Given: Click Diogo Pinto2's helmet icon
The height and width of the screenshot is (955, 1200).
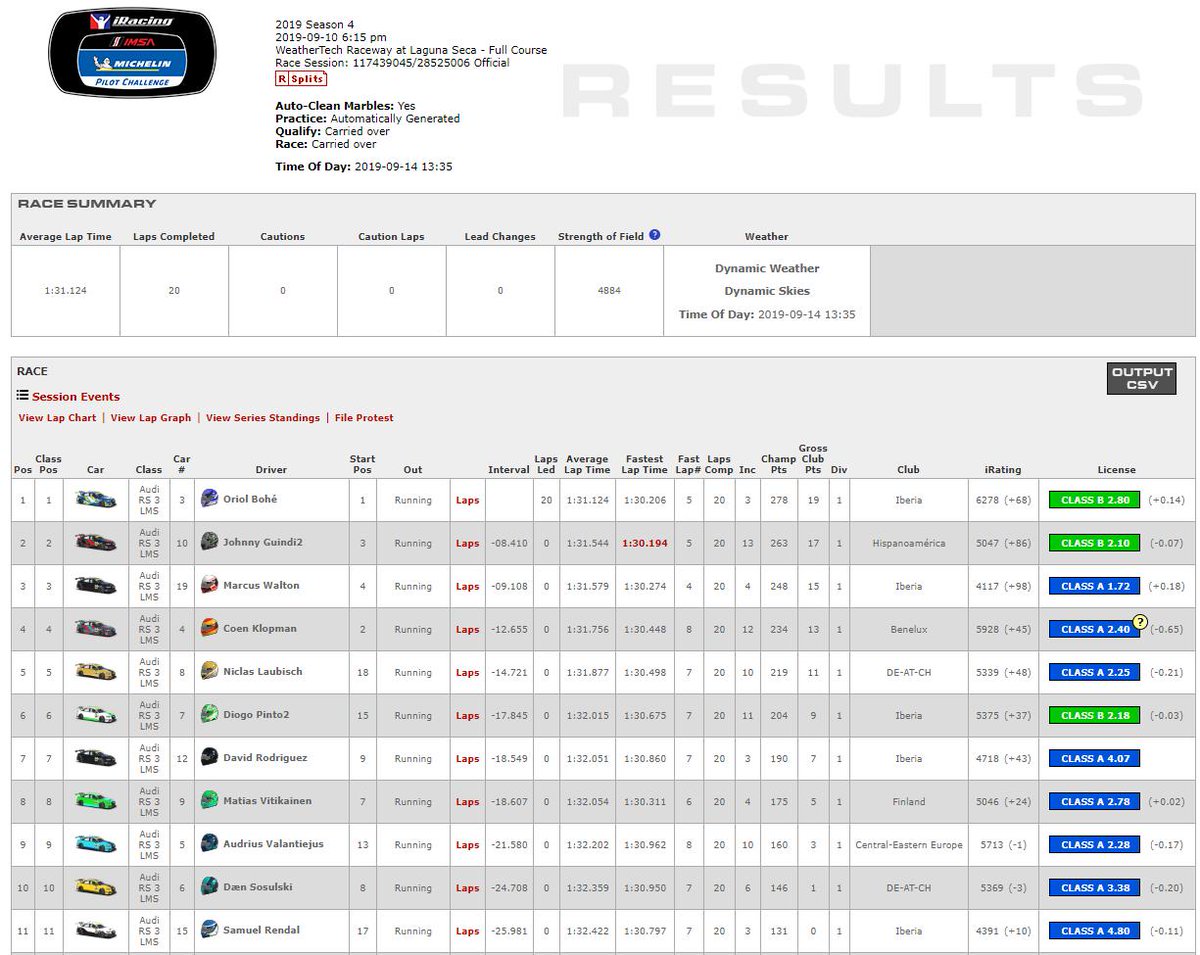Looking at the screenshot, I should coord(209,713).
